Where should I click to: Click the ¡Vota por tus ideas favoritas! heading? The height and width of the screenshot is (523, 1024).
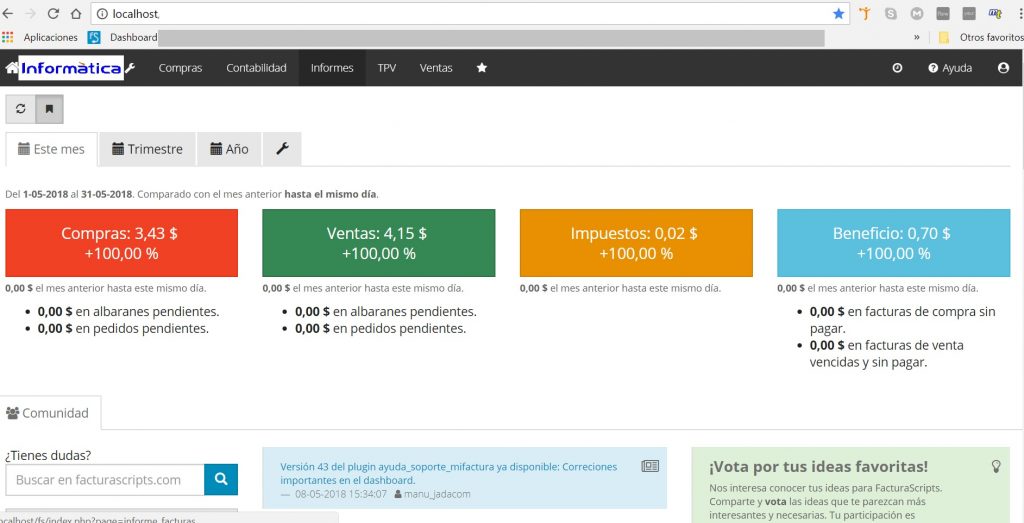[818, 467]
